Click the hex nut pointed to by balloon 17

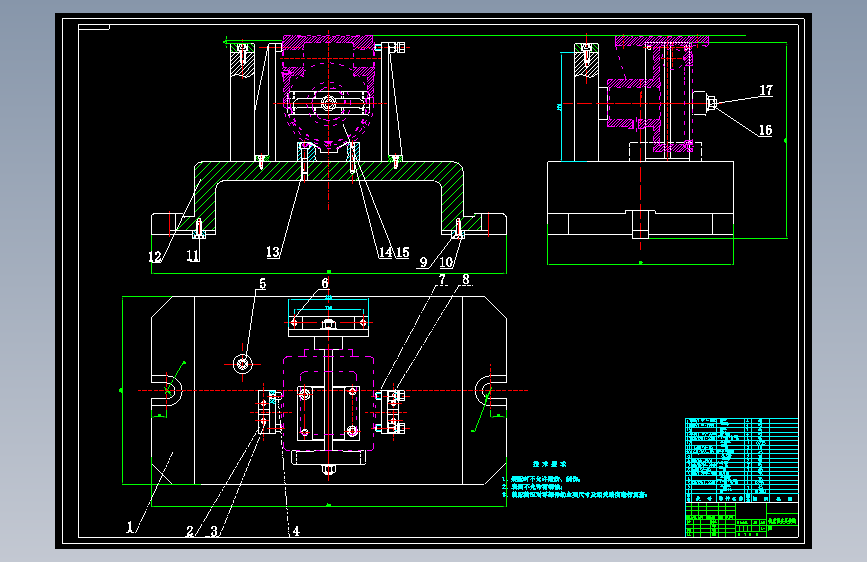pyautogui.click(x=712, y=103)
